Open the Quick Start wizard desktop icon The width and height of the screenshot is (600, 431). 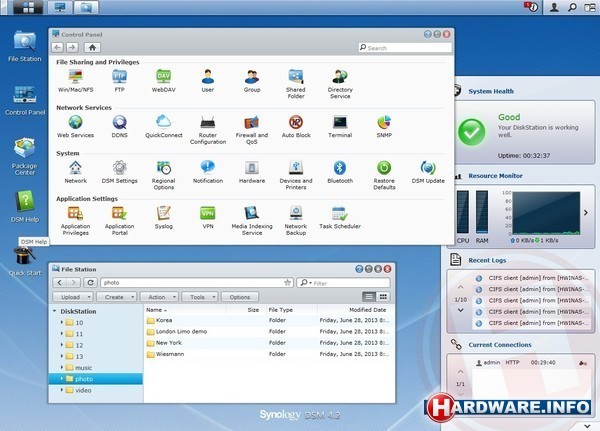click(x=24, y=261)
